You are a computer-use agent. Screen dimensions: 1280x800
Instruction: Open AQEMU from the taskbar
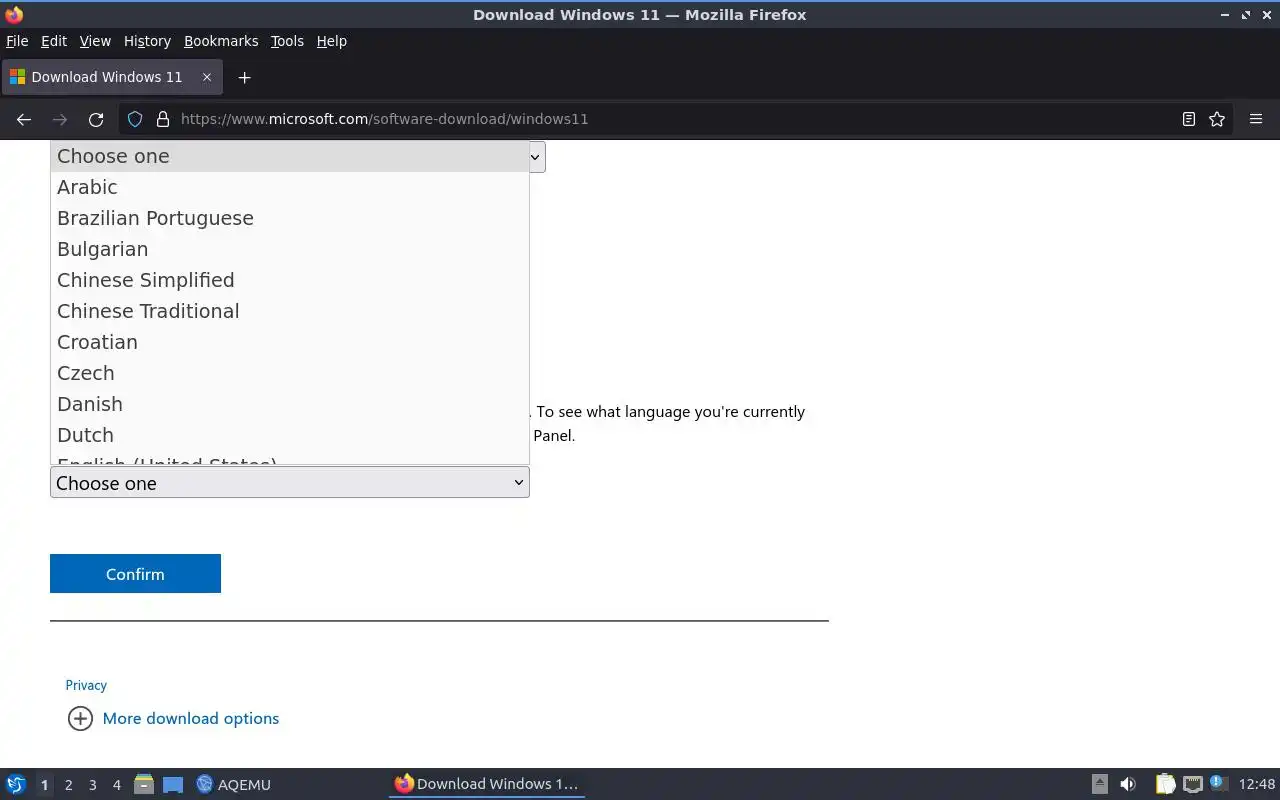click(x=233, y=784)
